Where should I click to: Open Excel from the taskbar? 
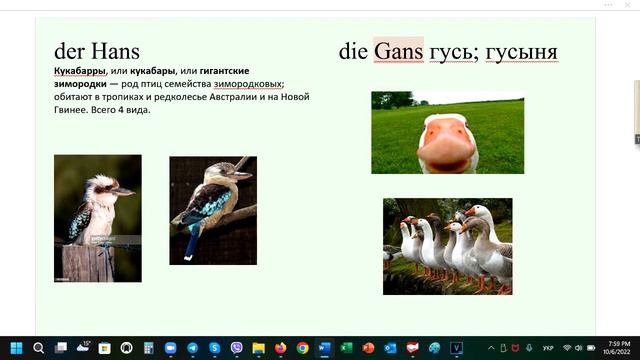click(x=347, y=348)
